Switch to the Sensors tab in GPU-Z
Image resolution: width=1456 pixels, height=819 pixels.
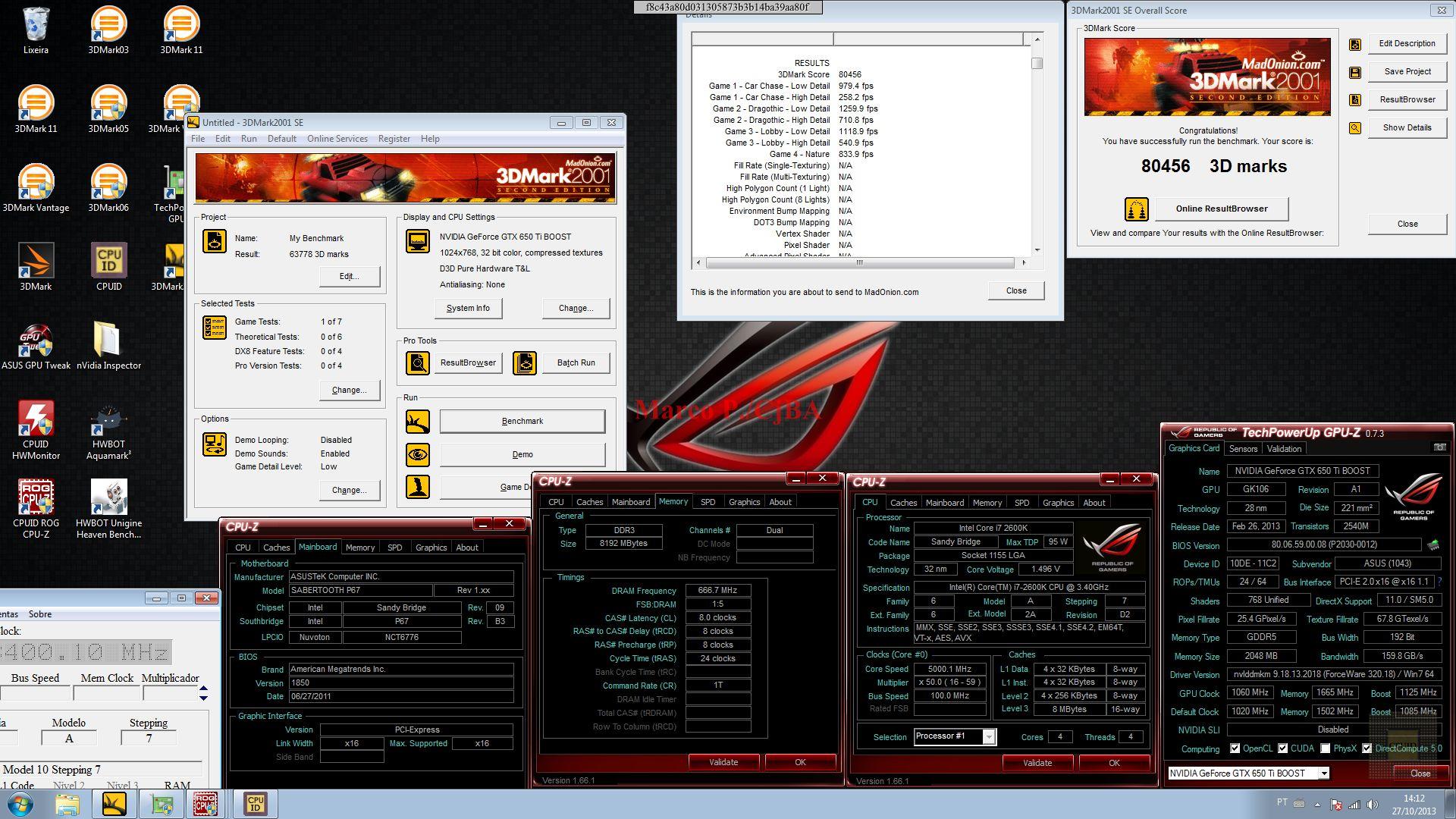pyautogui.click(x=1243, y=449)
